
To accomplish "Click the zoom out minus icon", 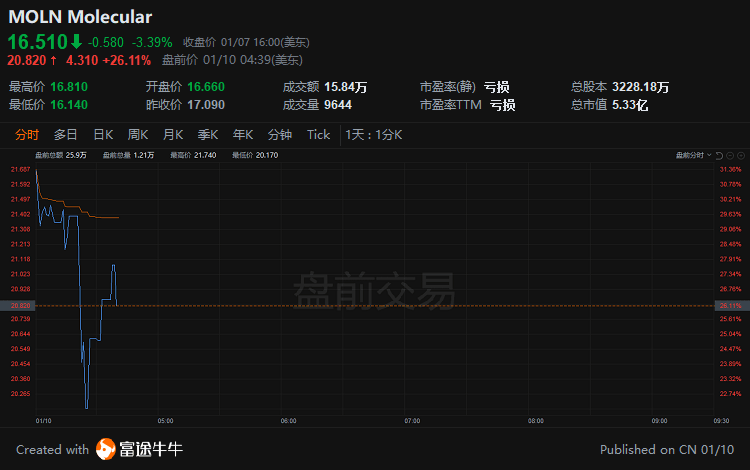I will (730, 155).
